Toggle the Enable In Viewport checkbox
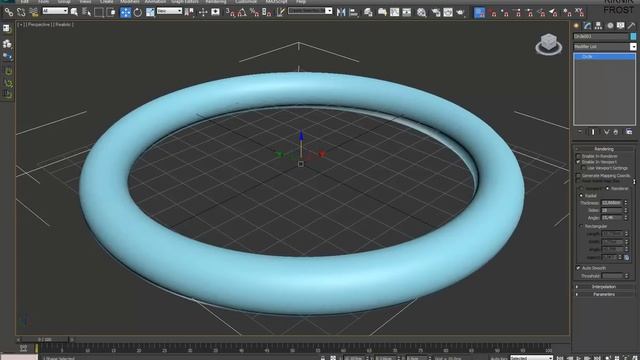640x360 pixels. [578, 162]
